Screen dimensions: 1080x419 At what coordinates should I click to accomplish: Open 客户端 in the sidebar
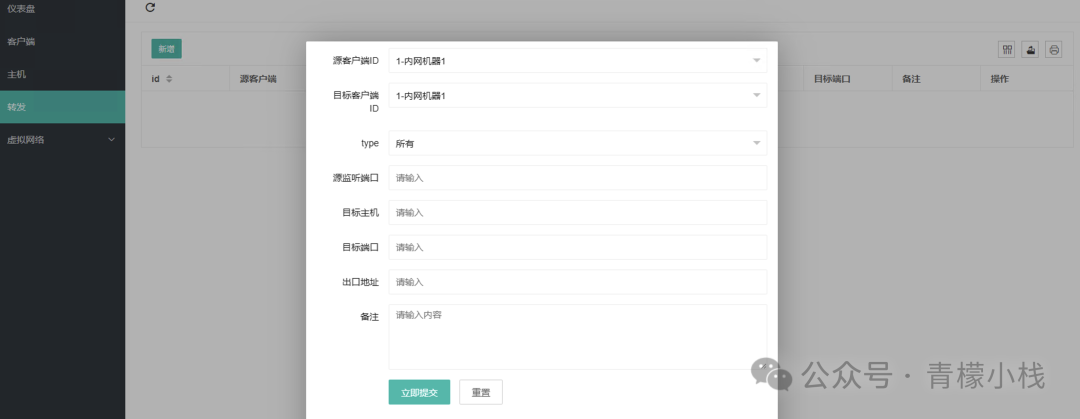21,42
